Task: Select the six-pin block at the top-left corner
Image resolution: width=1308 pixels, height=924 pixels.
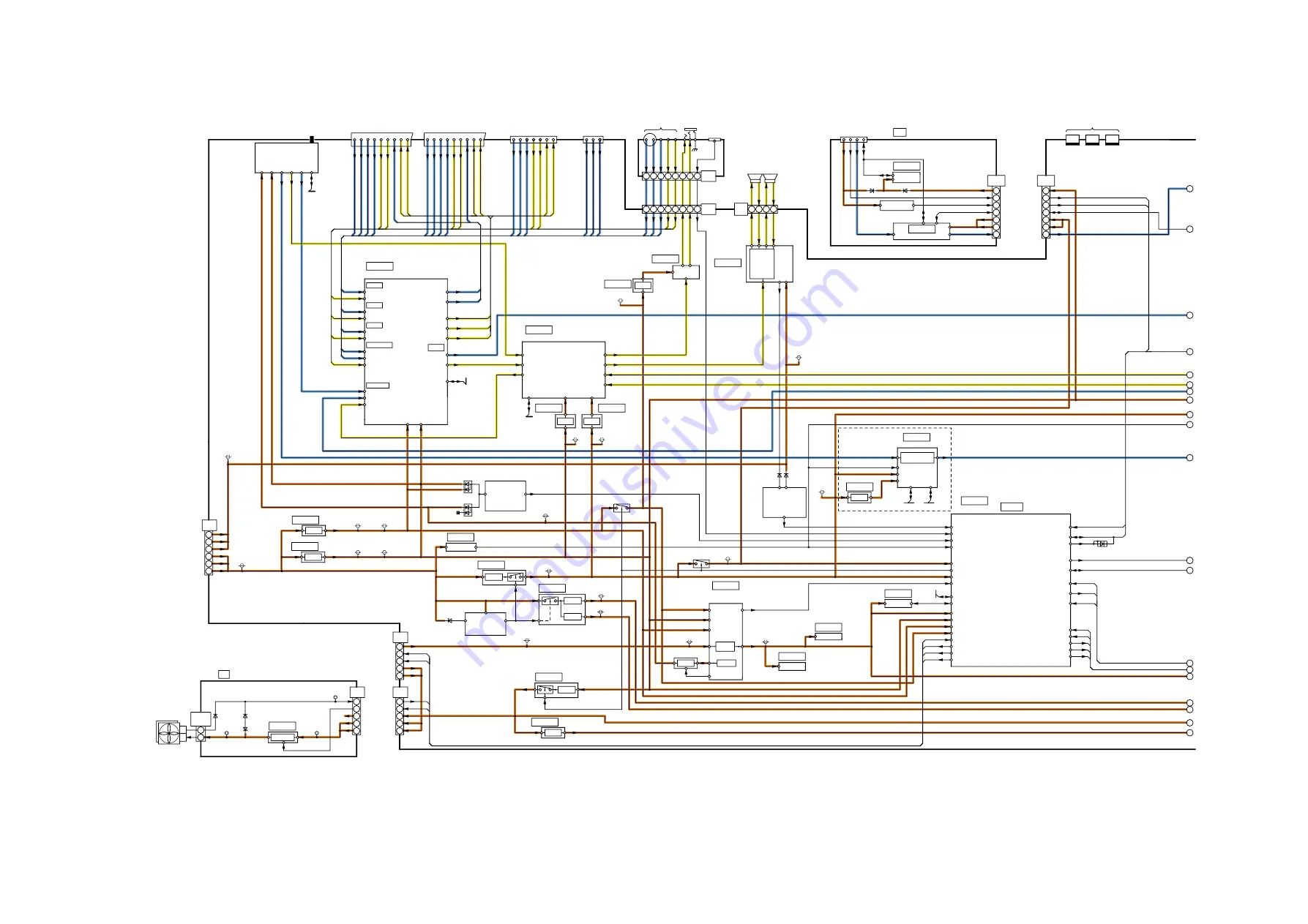Action: pos(286,158)
